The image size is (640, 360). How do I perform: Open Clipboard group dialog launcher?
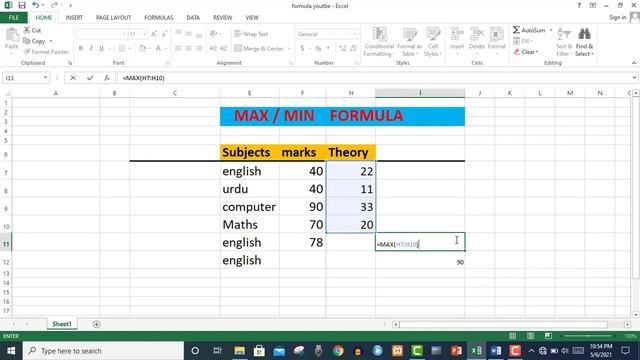coord(70,63)
